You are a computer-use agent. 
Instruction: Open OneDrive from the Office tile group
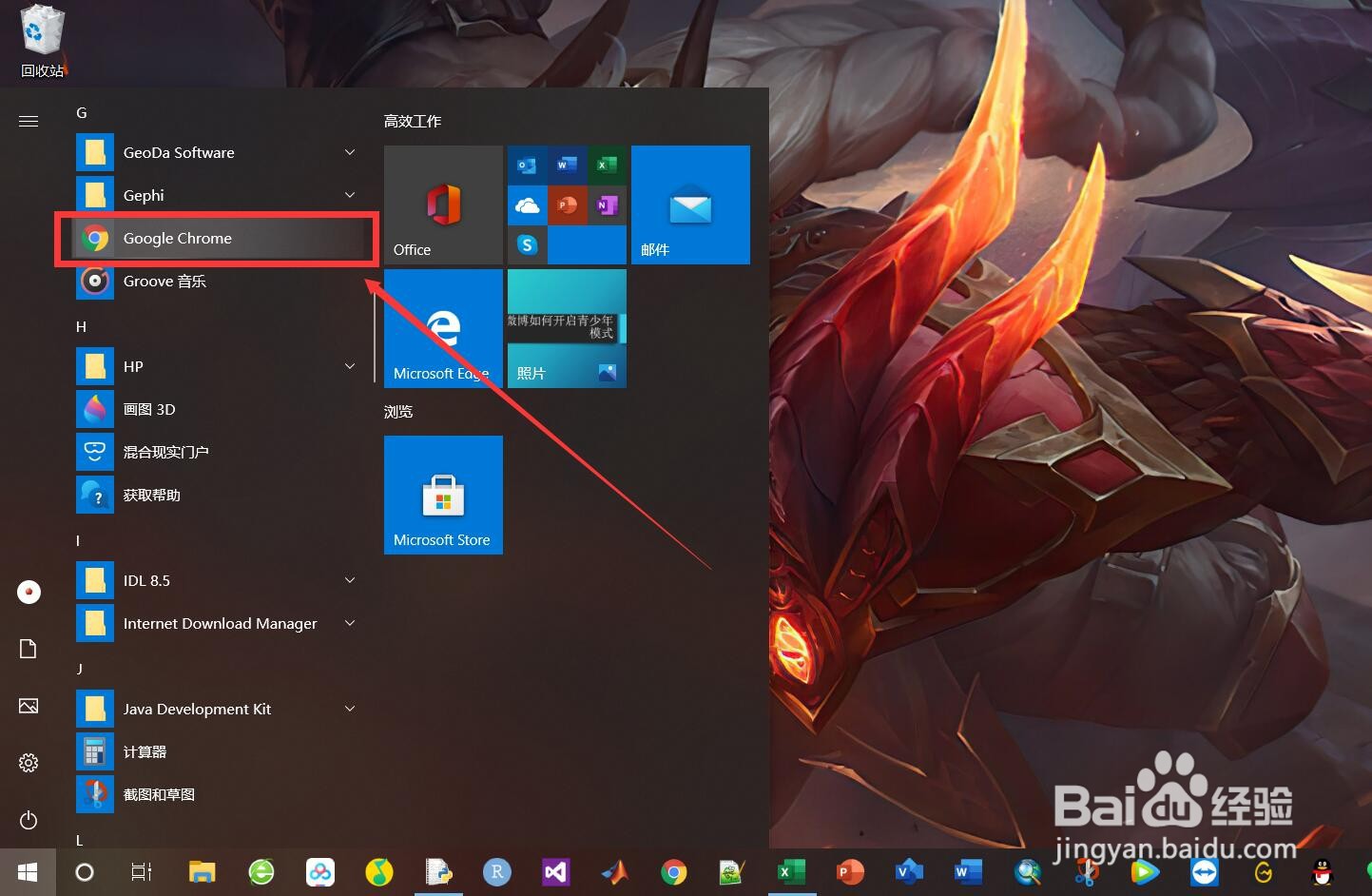(x=527, y=205)
